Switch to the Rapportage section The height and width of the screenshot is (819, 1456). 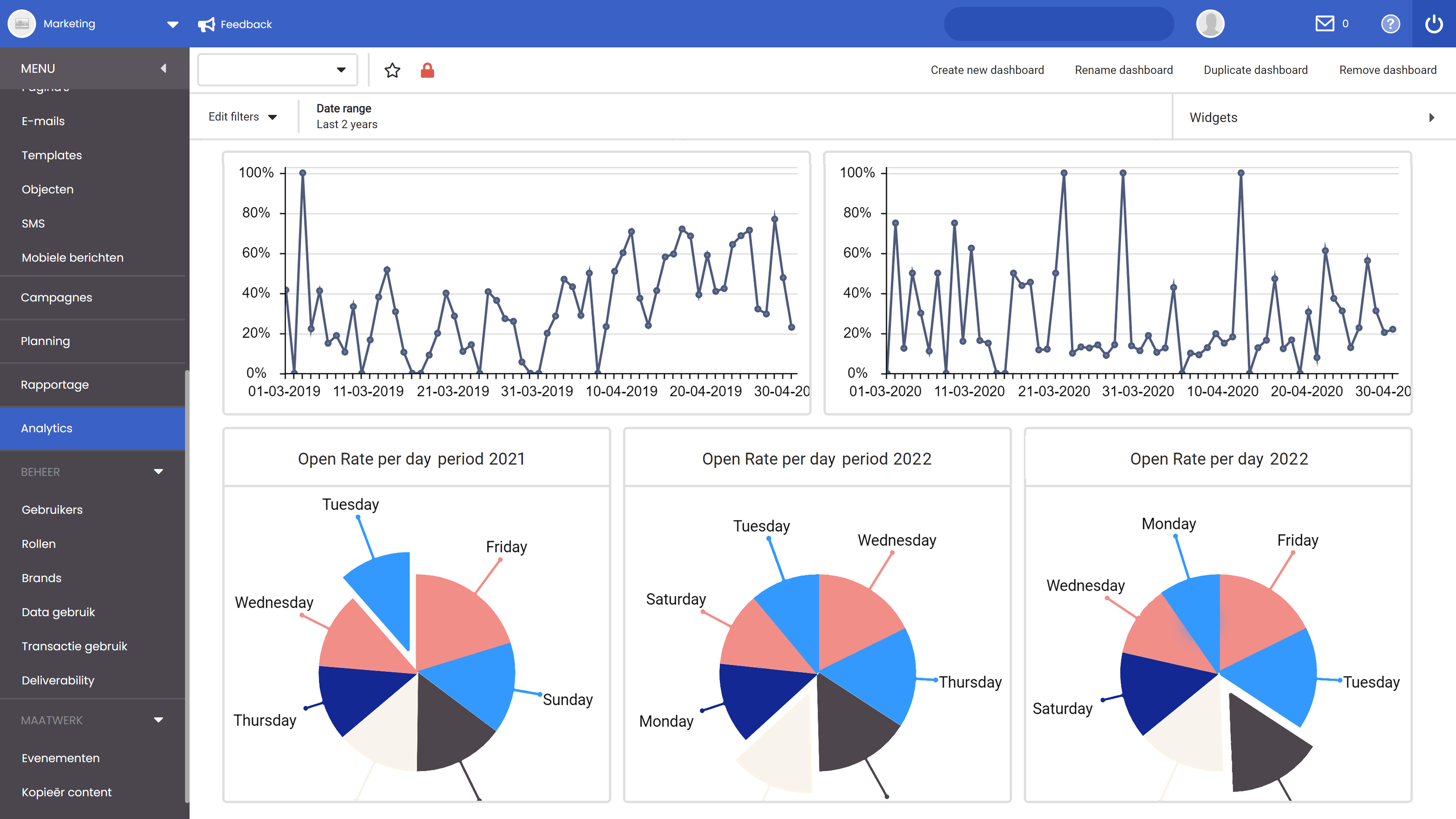pos(54,384)
